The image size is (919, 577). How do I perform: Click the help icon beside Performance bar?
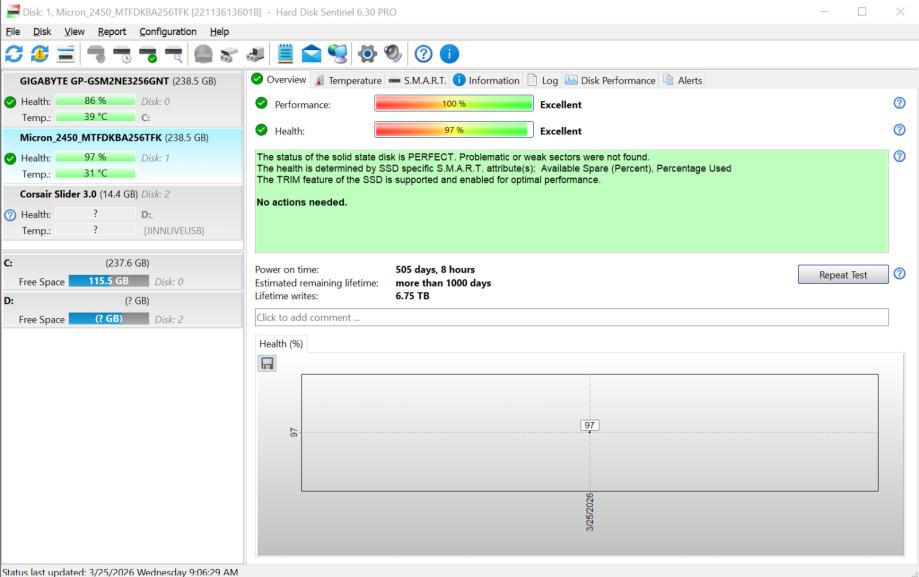coord(900,103)
